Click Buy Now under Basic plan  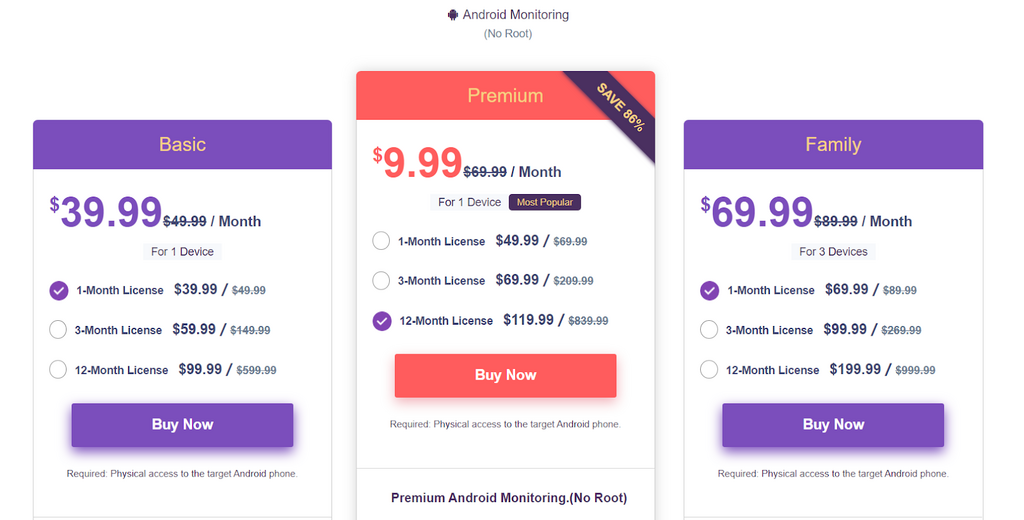point(182,425)
